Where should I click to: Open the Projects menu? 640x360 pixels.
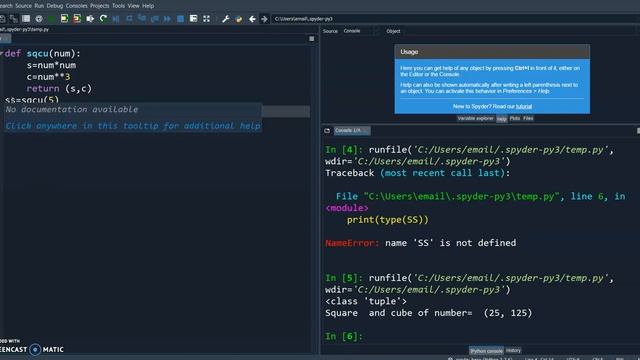[x=100, y=6]
